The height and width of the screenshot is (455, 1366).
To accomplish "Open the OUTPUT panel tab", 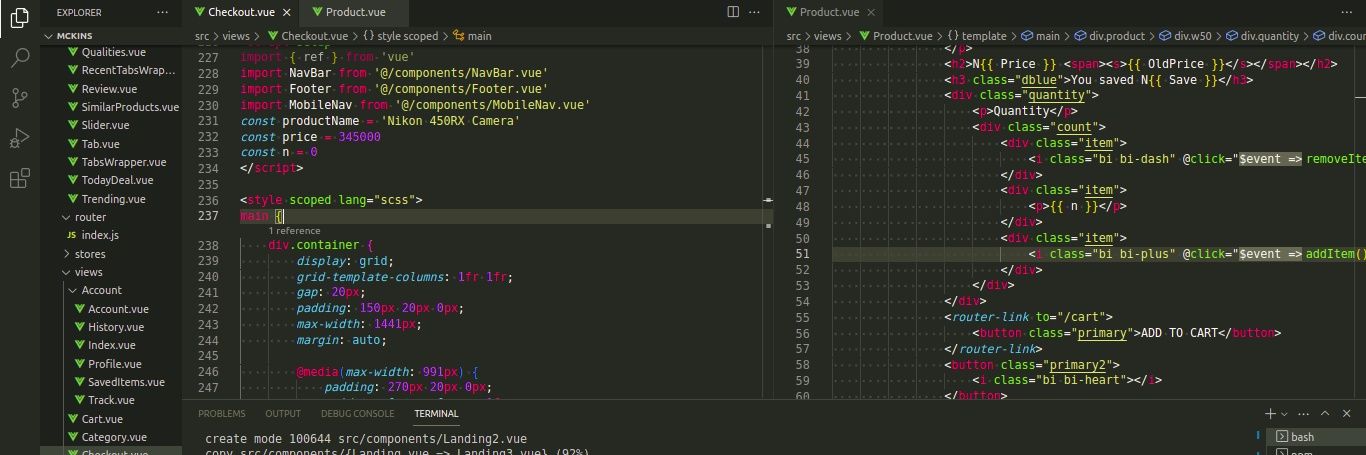I will [282, 413].
